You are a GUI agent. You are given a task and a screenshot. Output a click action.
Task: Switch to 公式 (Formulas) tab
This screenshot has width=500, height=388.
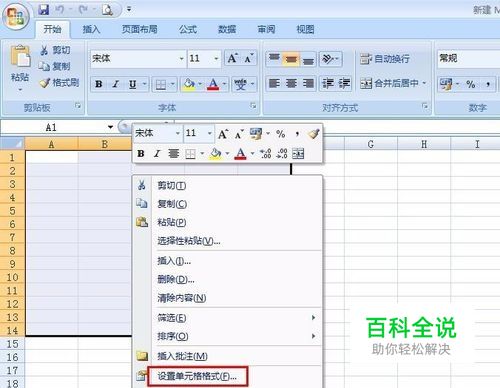[x=188, y=29]
